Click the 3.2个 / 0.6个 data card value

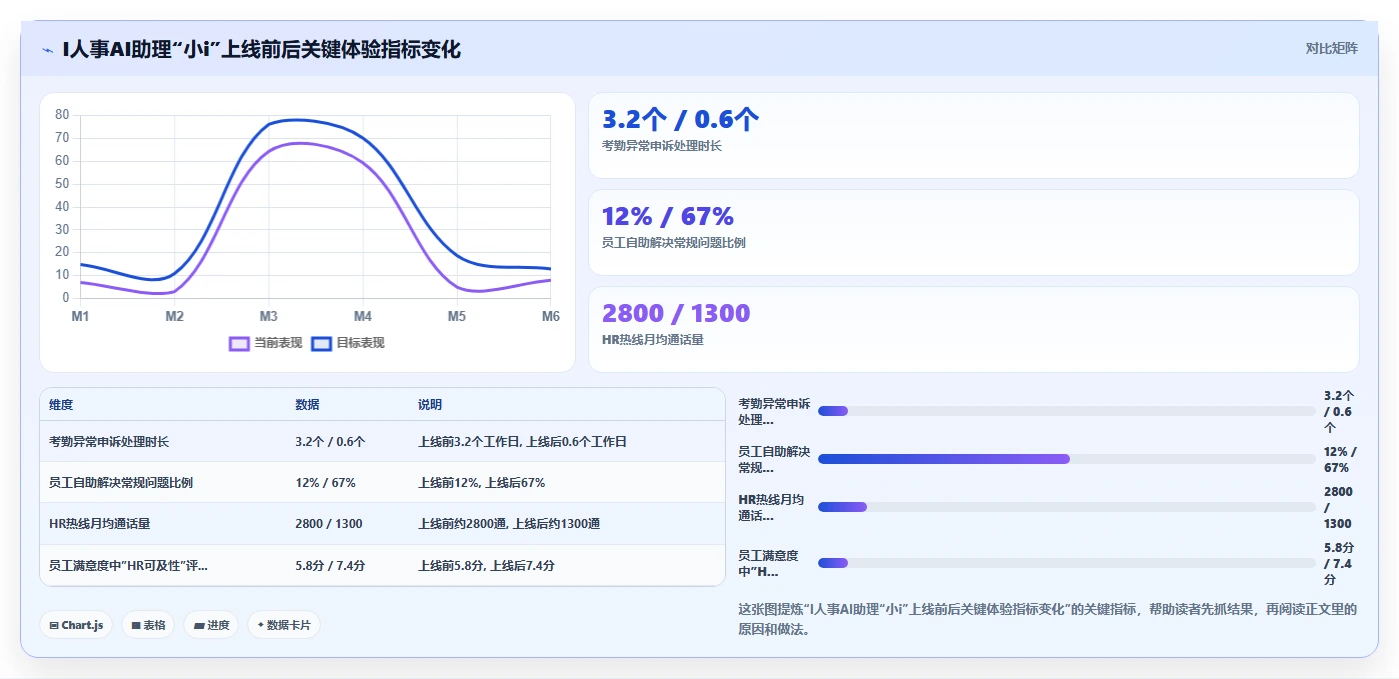[x=680, y=119]
